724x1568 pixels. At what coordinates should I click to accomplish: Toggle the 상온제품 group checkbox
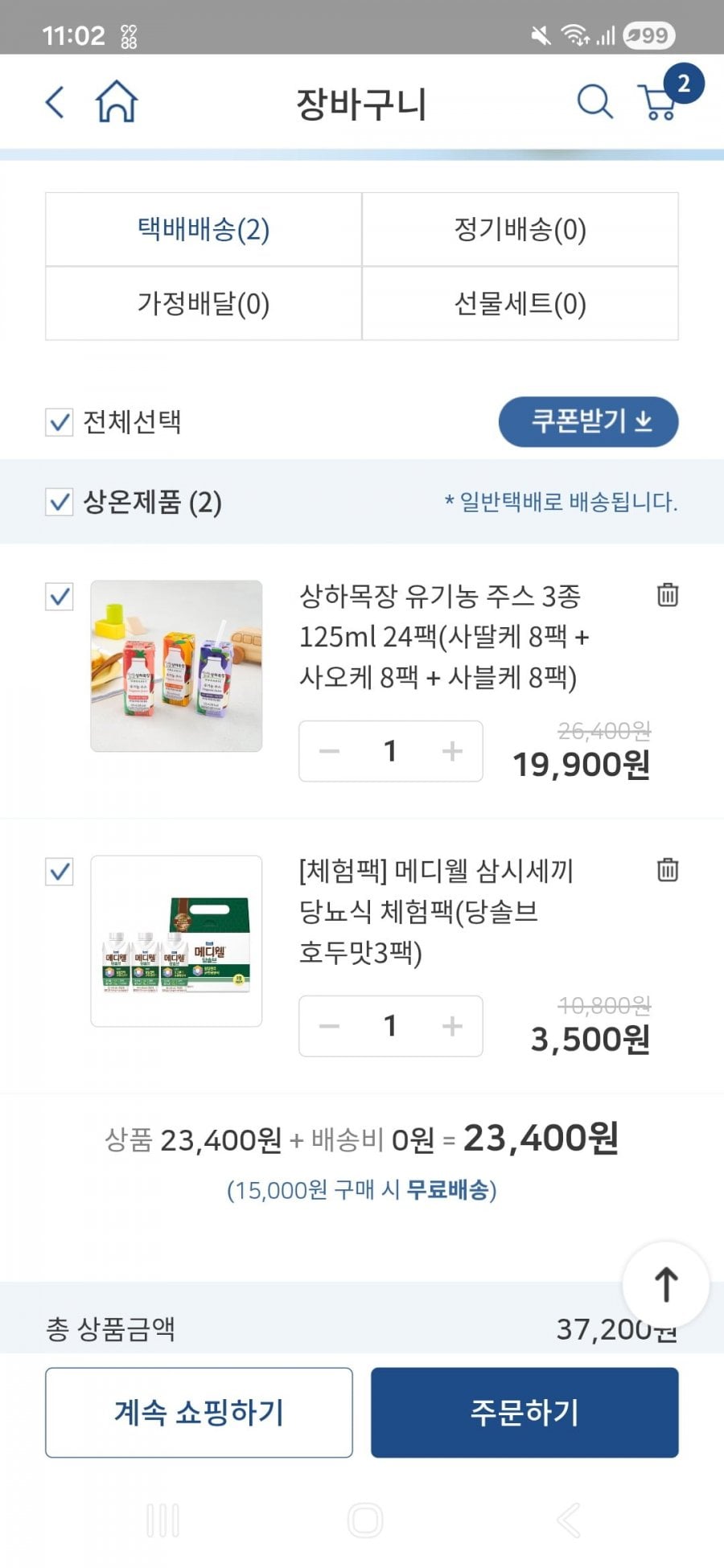[x=60, y=503]
